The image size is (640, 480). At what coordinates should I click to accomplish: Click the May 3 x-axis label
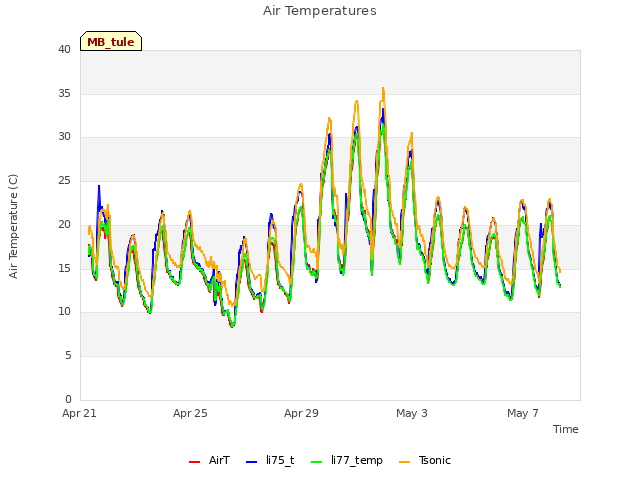click(x=412, y=413)
